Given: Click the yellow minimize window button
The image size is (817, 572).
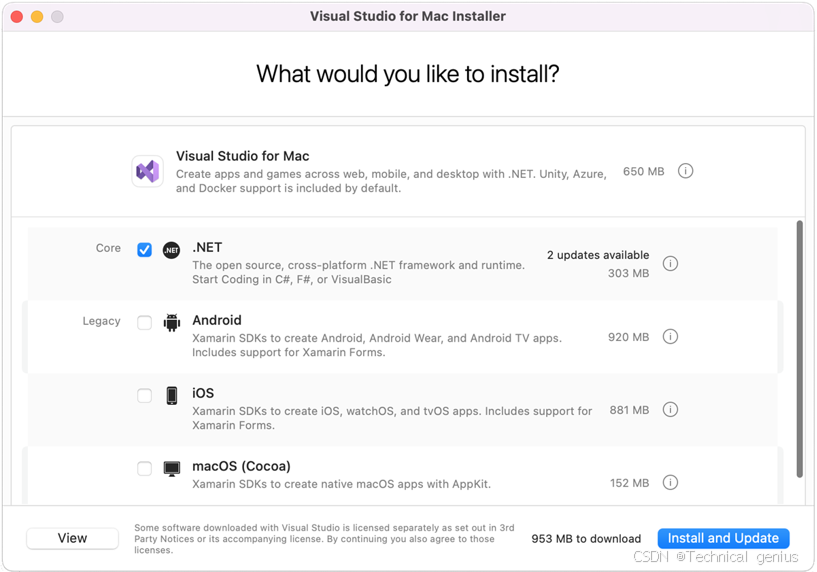Looking at the screenshot, I should (x=37, y=17).
